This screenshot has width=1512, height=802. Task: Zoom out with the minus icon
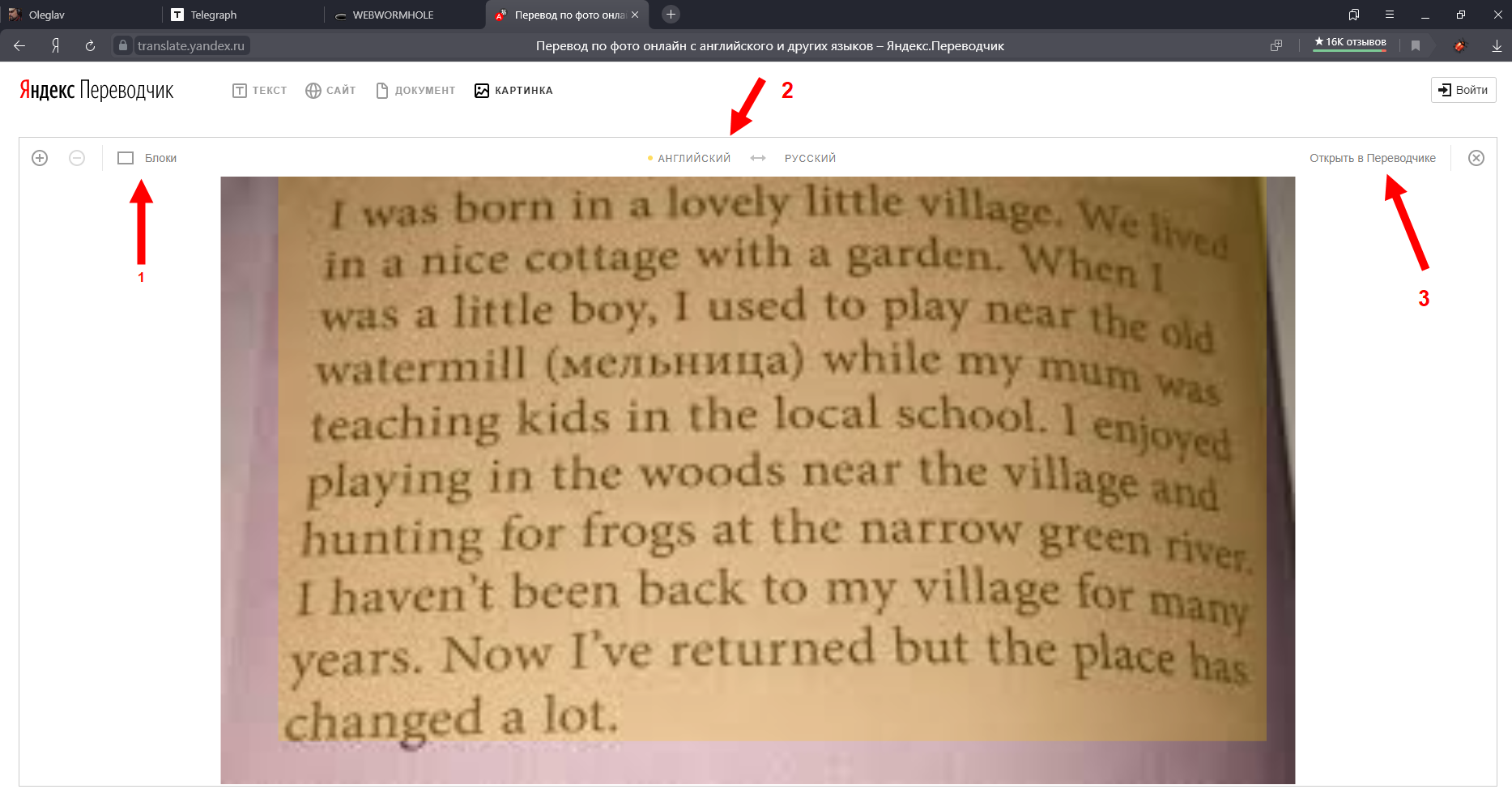point(77,158)
